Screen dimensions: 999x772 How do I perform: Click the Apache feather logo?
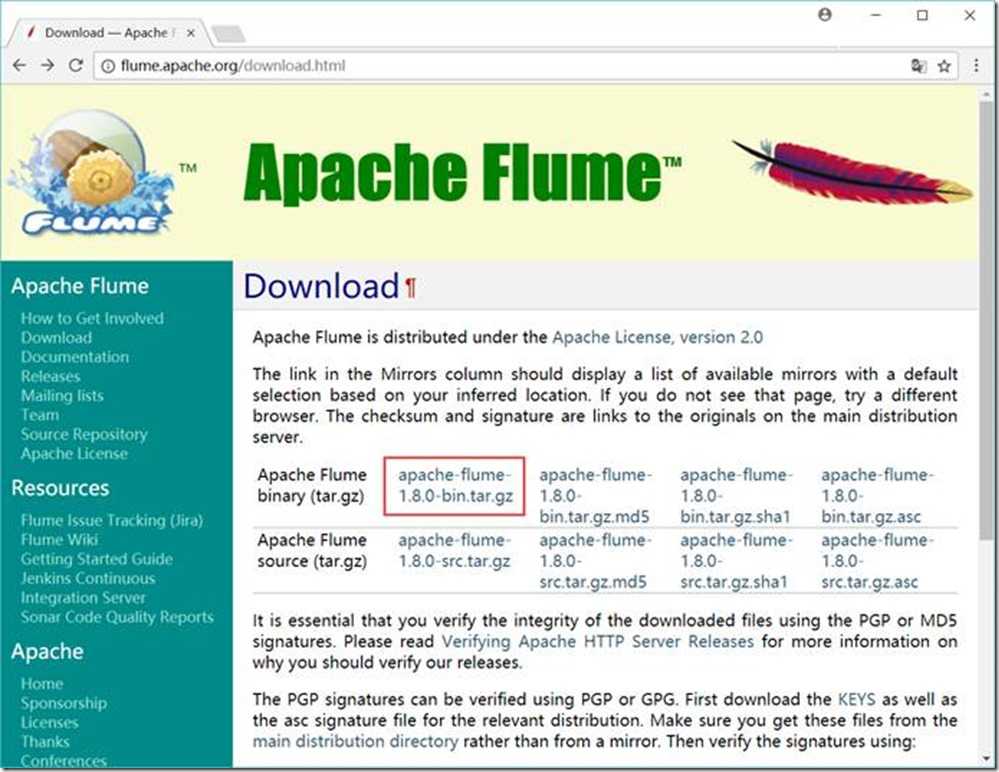point(852,172)
